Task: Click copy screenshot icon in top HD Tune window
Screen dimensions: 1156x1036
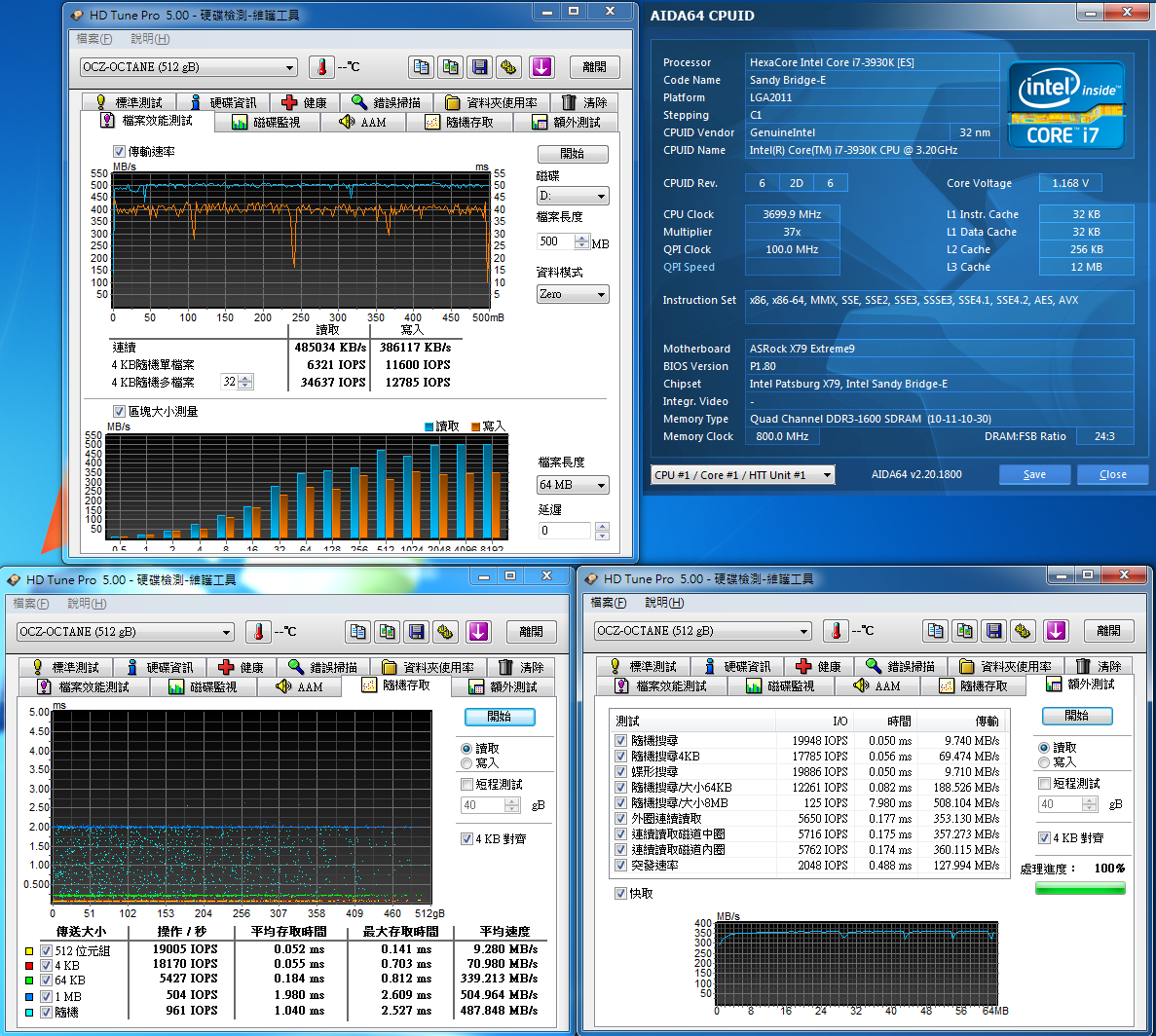Action: tap(451, 67)
